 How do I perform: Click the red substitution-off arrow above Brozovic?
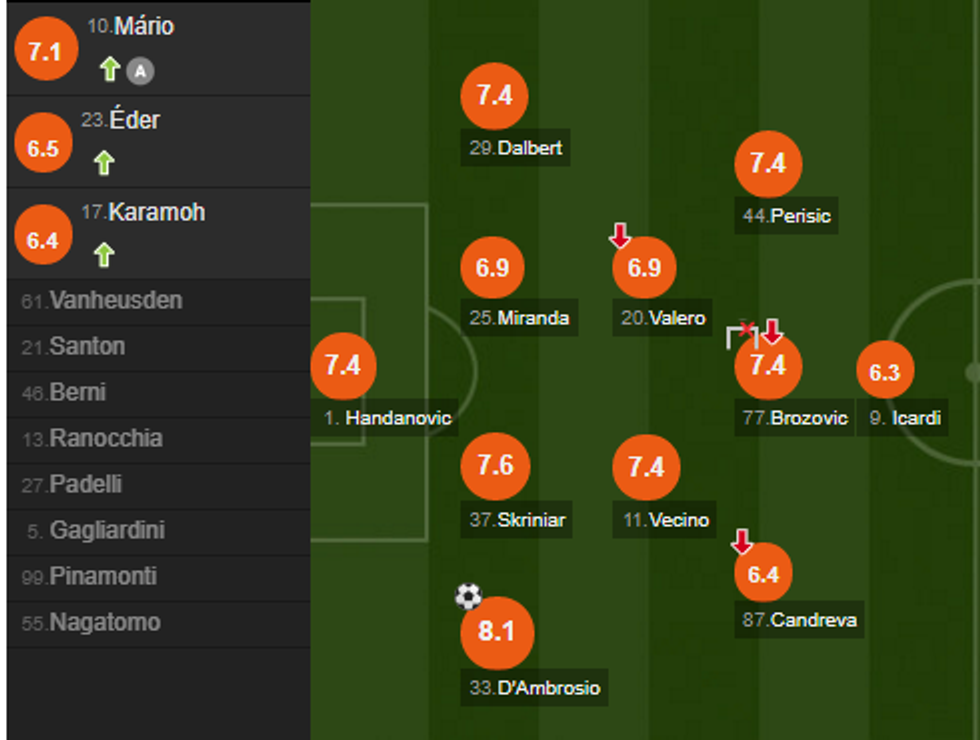pos(774,330)
